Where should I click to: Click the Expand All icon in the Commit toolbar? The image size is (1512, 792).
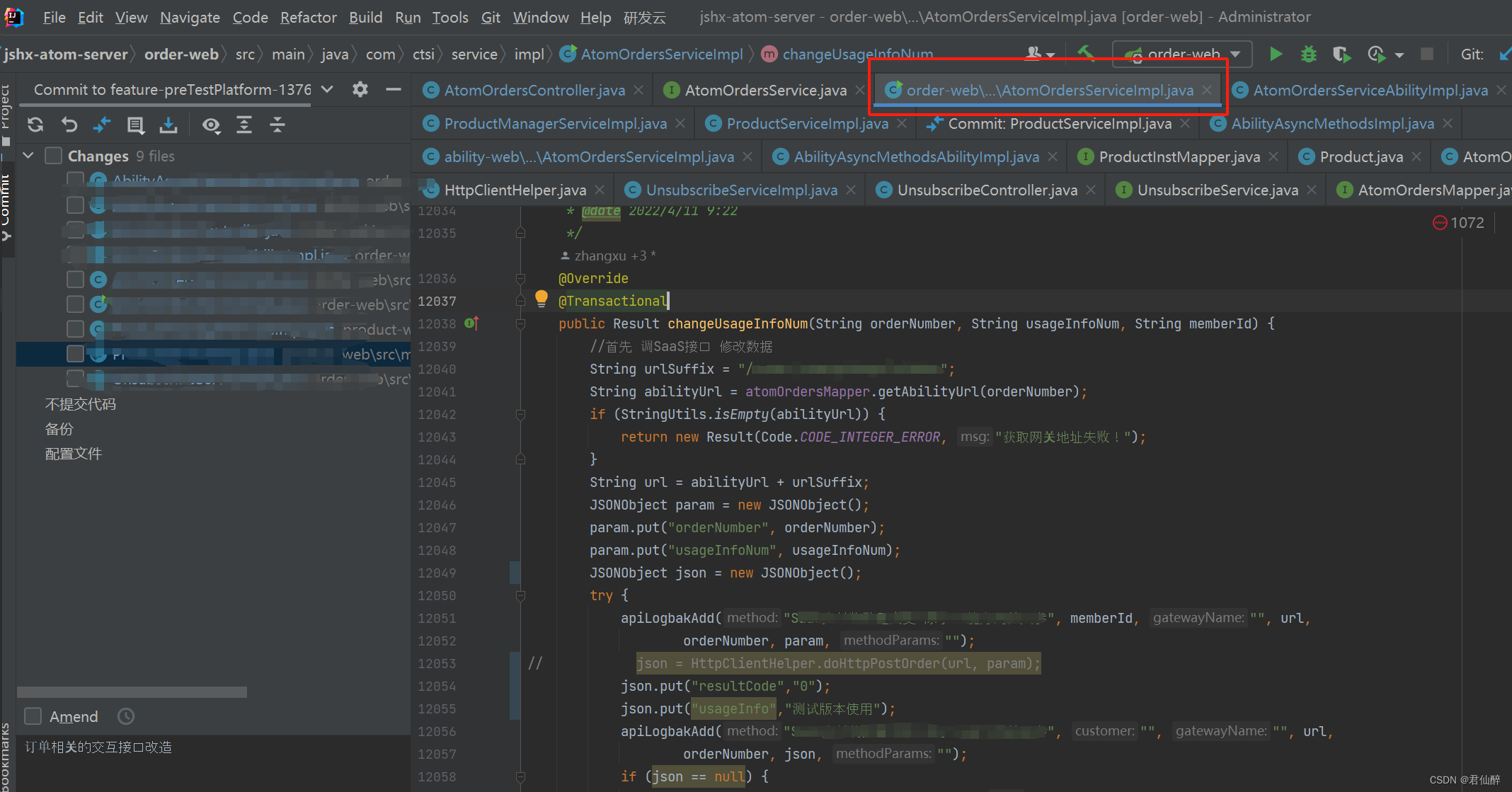tap(244, 125)
